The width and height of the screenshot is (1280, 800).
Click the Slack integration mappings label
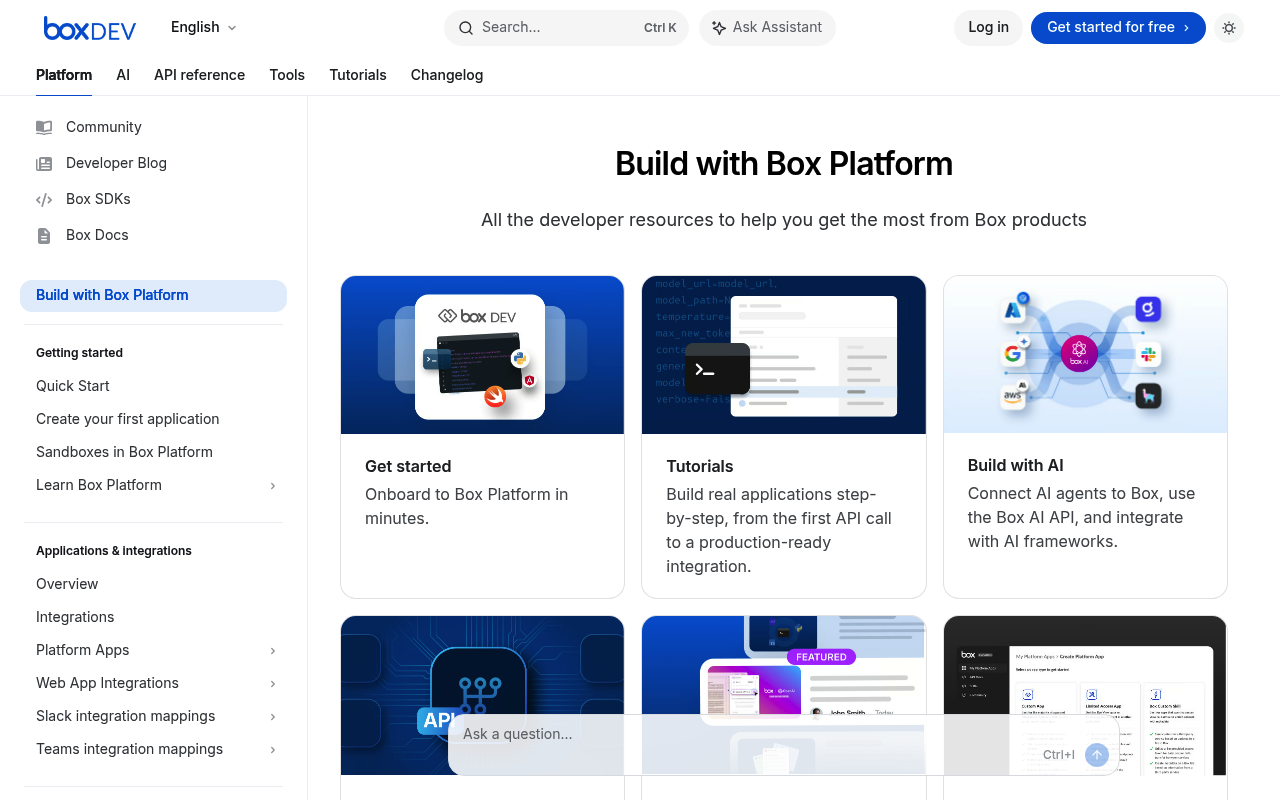coord(126,716)
